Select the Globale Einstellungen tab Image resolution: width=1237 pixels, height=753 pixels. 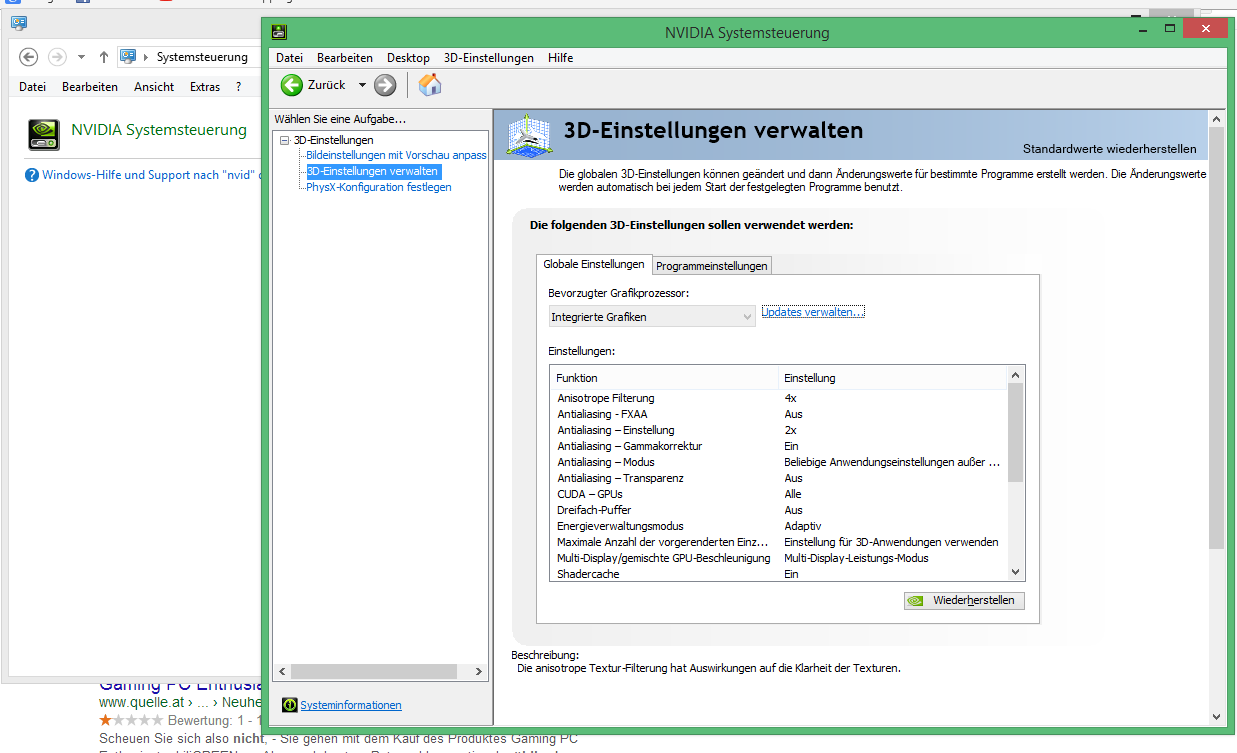(594, 264)
